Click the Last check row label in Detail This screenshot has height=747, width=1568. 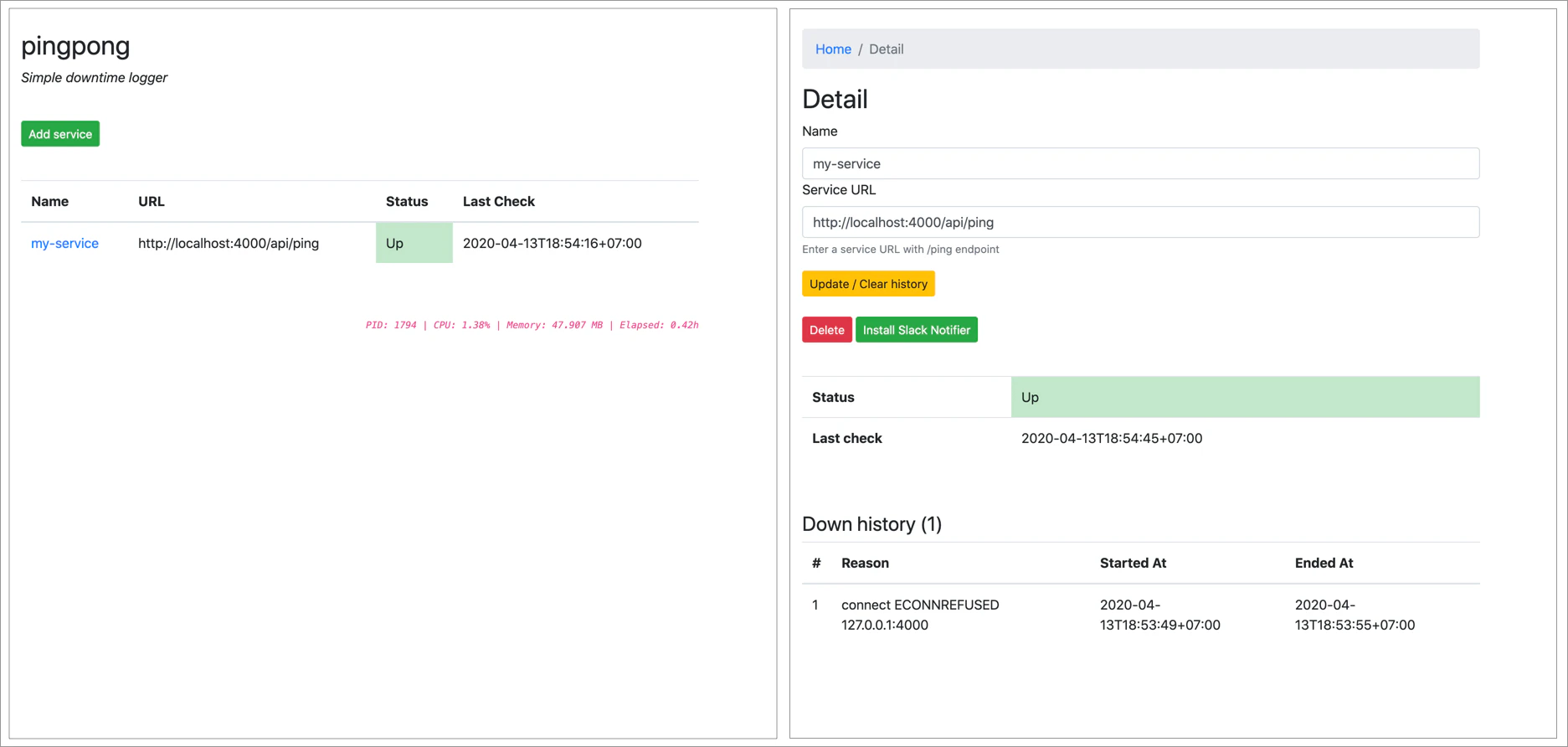847,438
